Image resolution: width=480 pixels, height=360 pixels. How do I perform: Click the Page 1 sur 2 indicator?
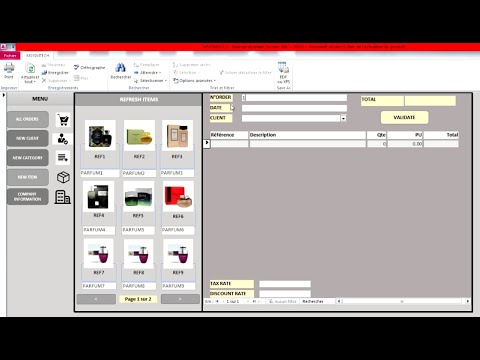[x=138, y=299]
